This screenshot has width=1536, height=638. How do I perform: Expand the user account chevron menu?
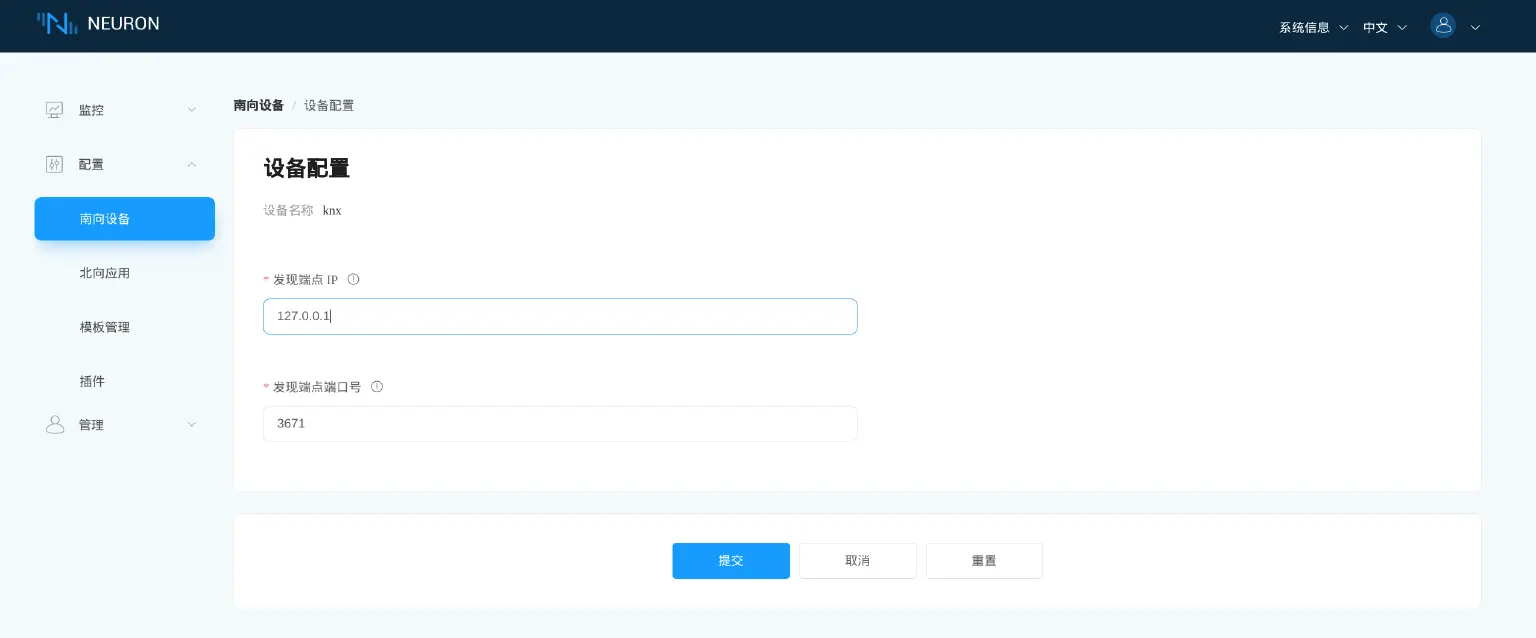pos(1475,28)
